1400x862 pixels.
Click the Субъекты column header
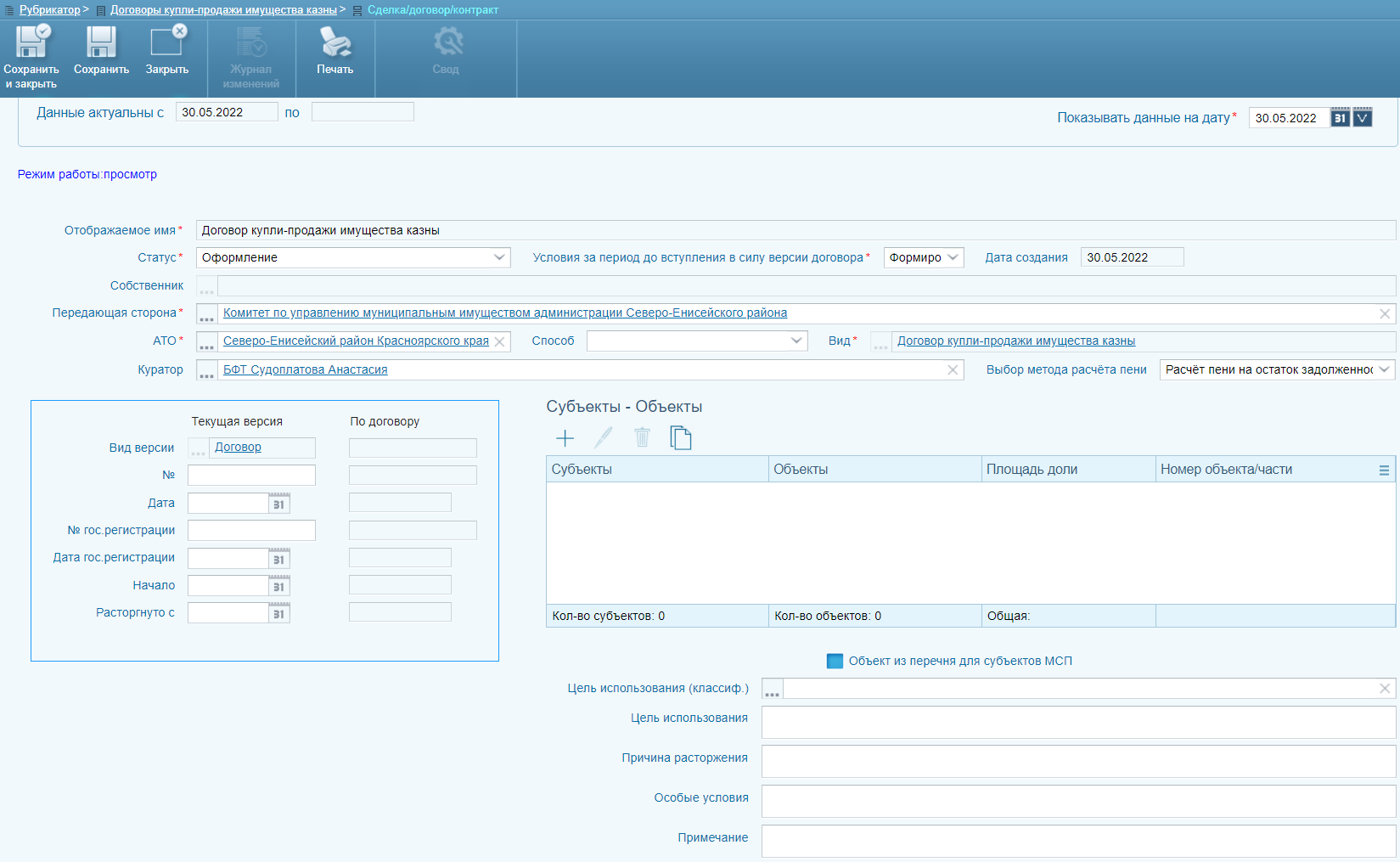(x=657, y=470)
